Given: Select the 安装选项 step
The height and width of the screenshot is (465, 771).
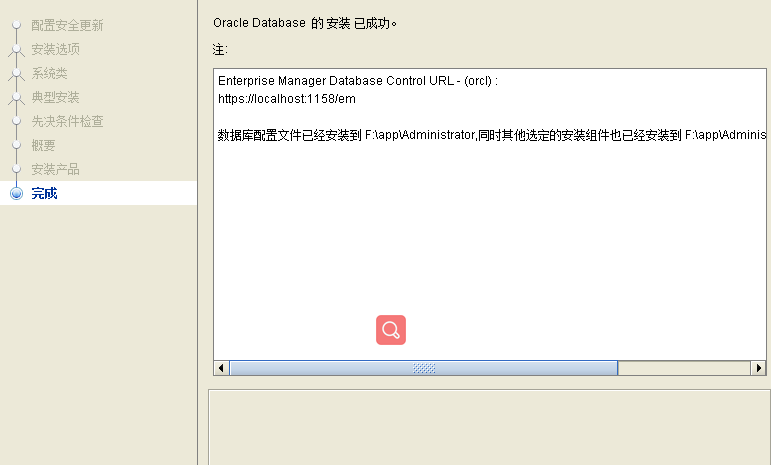Looking at the screenshot, I should click(x=56, y=49).
